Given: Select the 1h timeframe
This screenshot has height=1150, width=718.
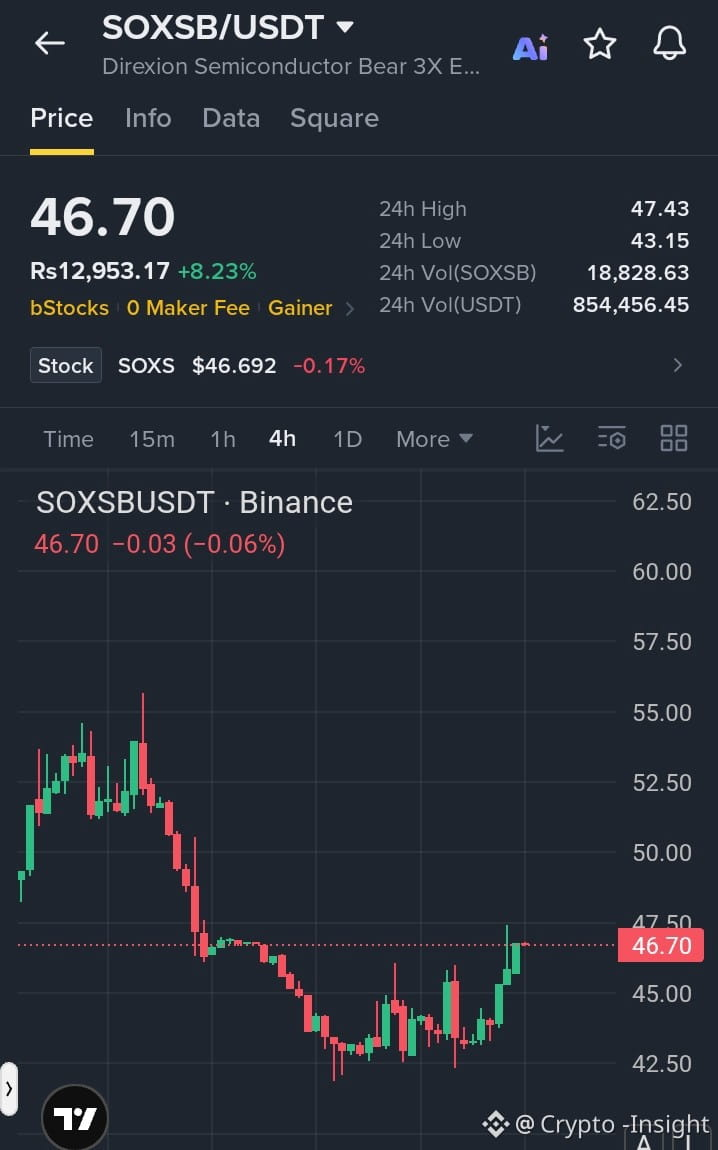Looking at the screenshot, I should tap(223, 439).
